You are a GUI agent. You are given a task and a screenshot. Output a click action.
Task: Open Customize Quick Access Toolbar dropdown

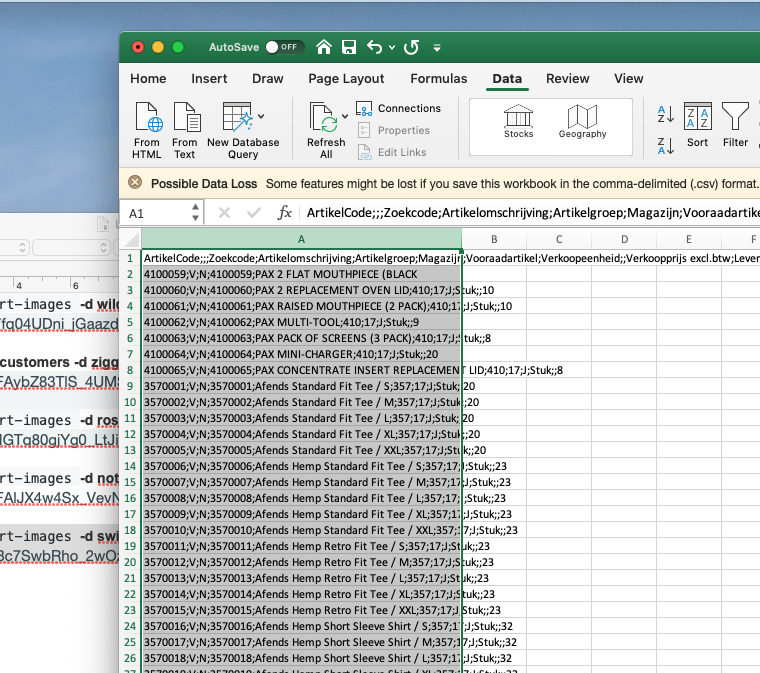pyautogui.click(x=437, y=47)
